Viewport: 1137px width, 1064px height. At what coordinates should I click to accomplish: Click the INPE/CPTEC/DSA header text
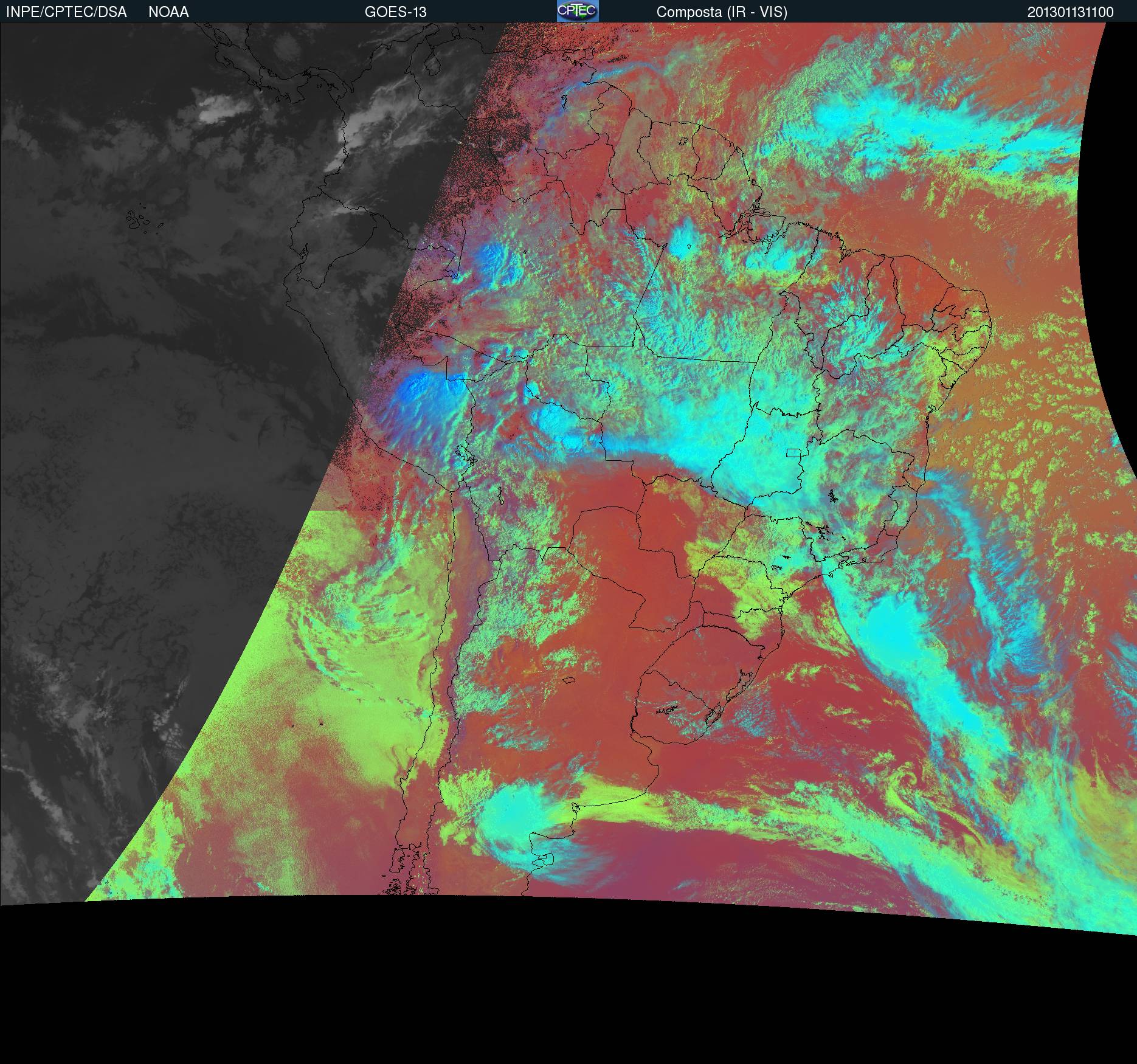click(66, 12)
